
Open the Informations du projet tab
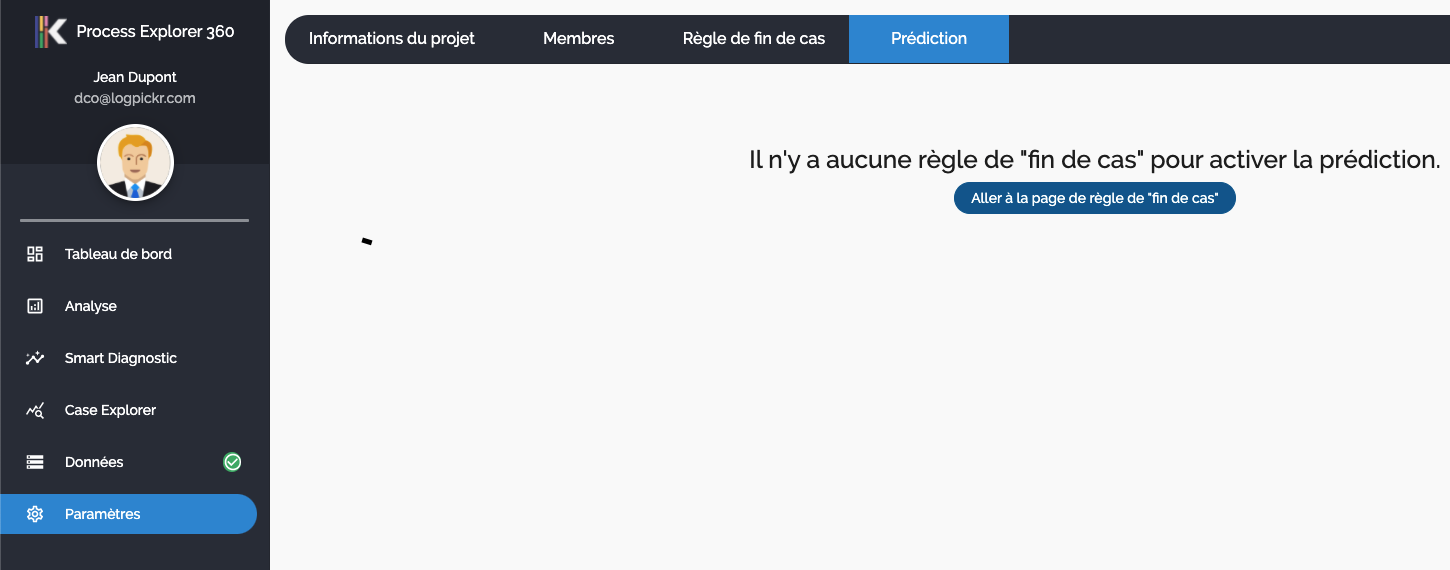[391, 39]
